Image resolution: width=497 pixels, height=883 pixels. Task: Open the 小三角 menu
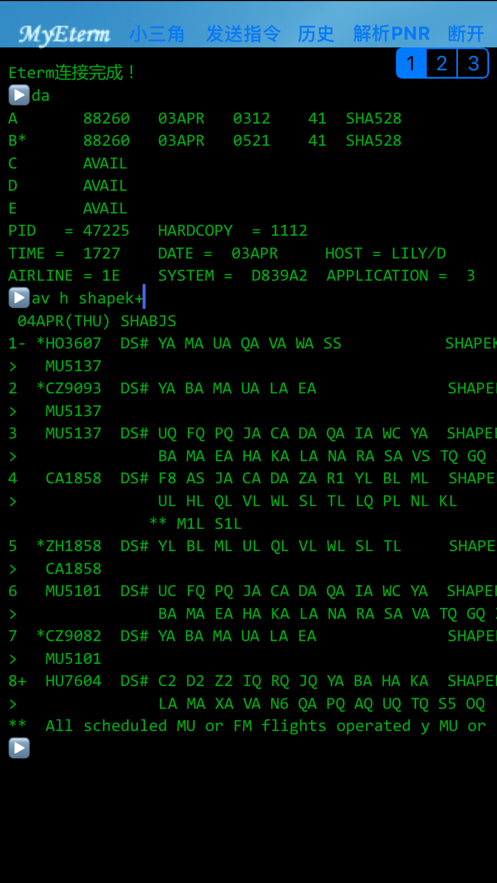[157, 34]
